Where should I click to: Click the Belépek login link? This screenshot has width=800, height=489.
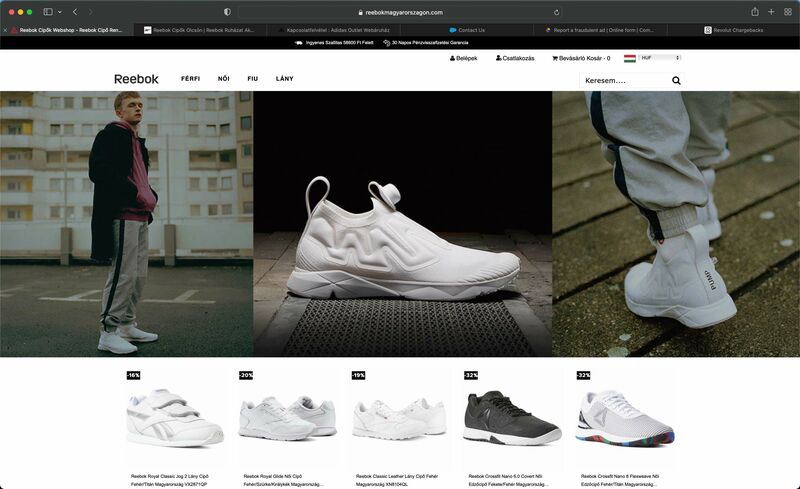pos(463,58)
